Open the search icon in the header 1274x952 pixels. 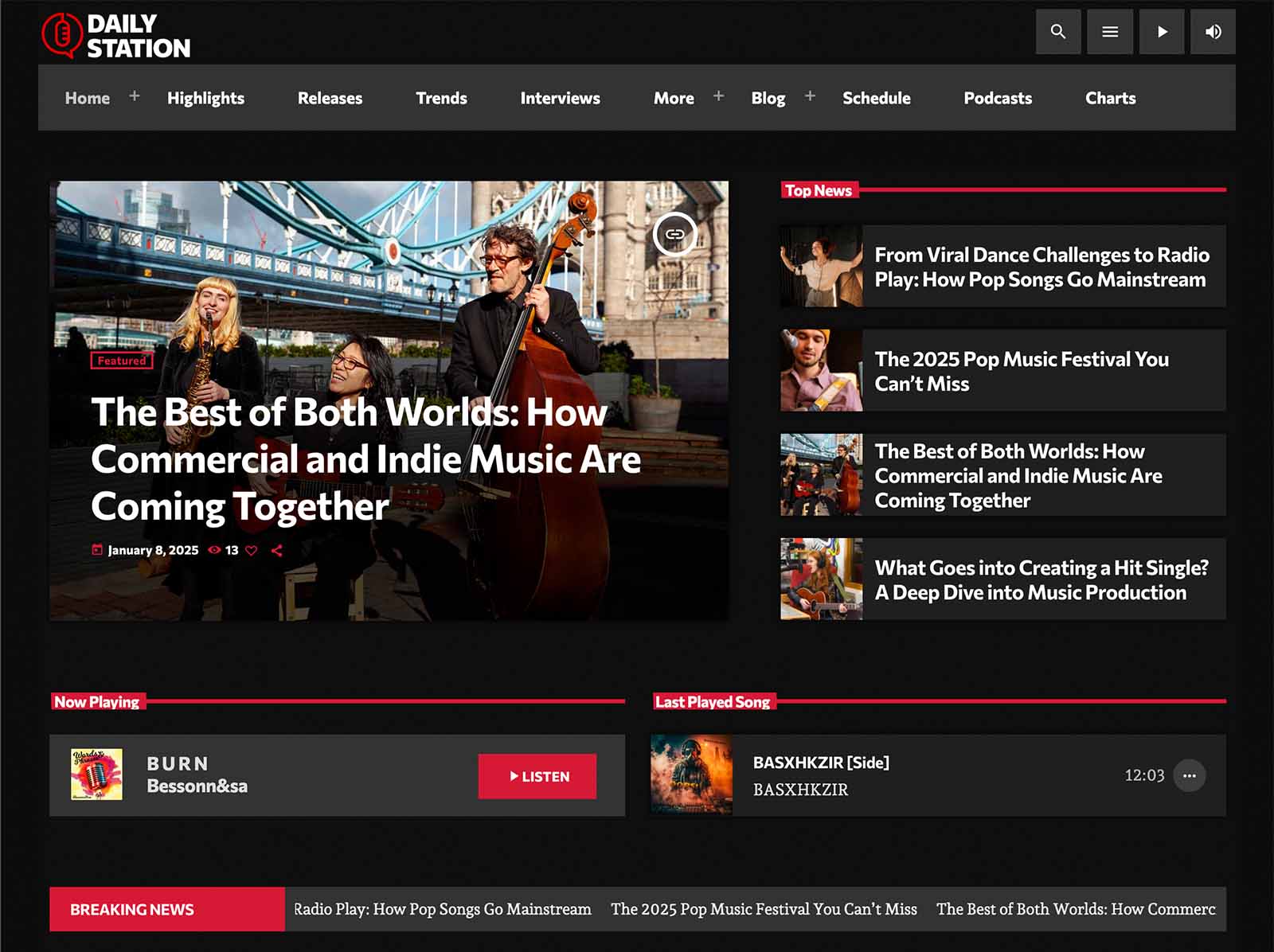coord(1057,32)
